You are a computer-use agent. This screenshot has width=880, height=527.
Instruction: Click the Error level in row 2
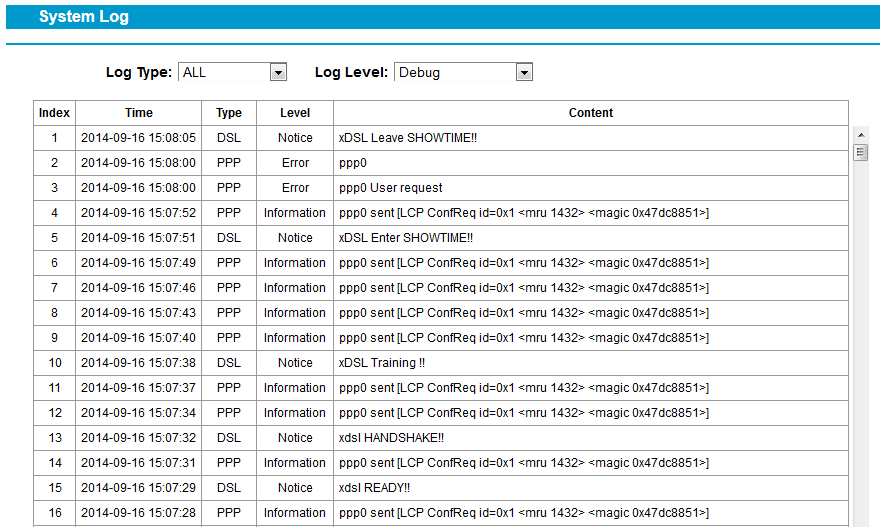(x=295, y=163)
